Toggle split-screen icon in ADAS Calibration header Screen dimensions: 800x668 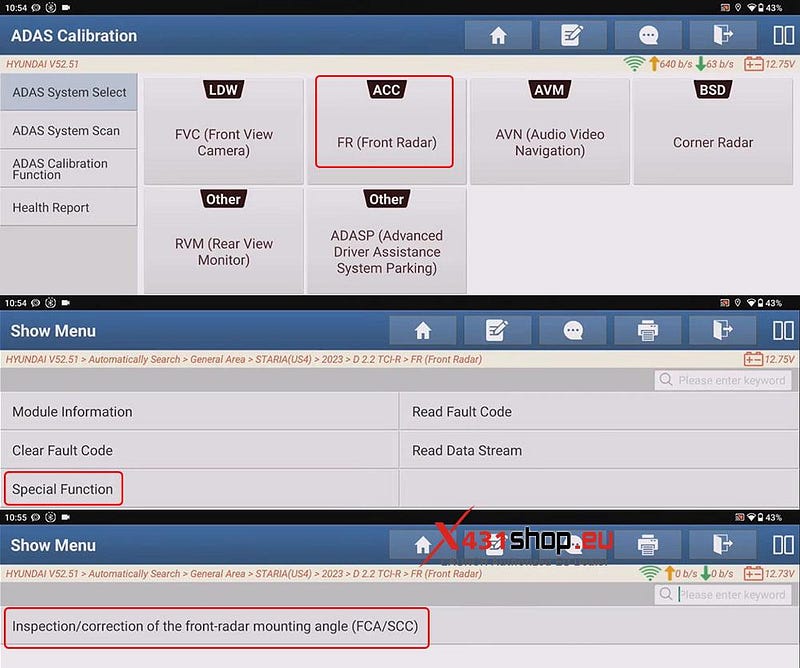(x=783, y=35)
